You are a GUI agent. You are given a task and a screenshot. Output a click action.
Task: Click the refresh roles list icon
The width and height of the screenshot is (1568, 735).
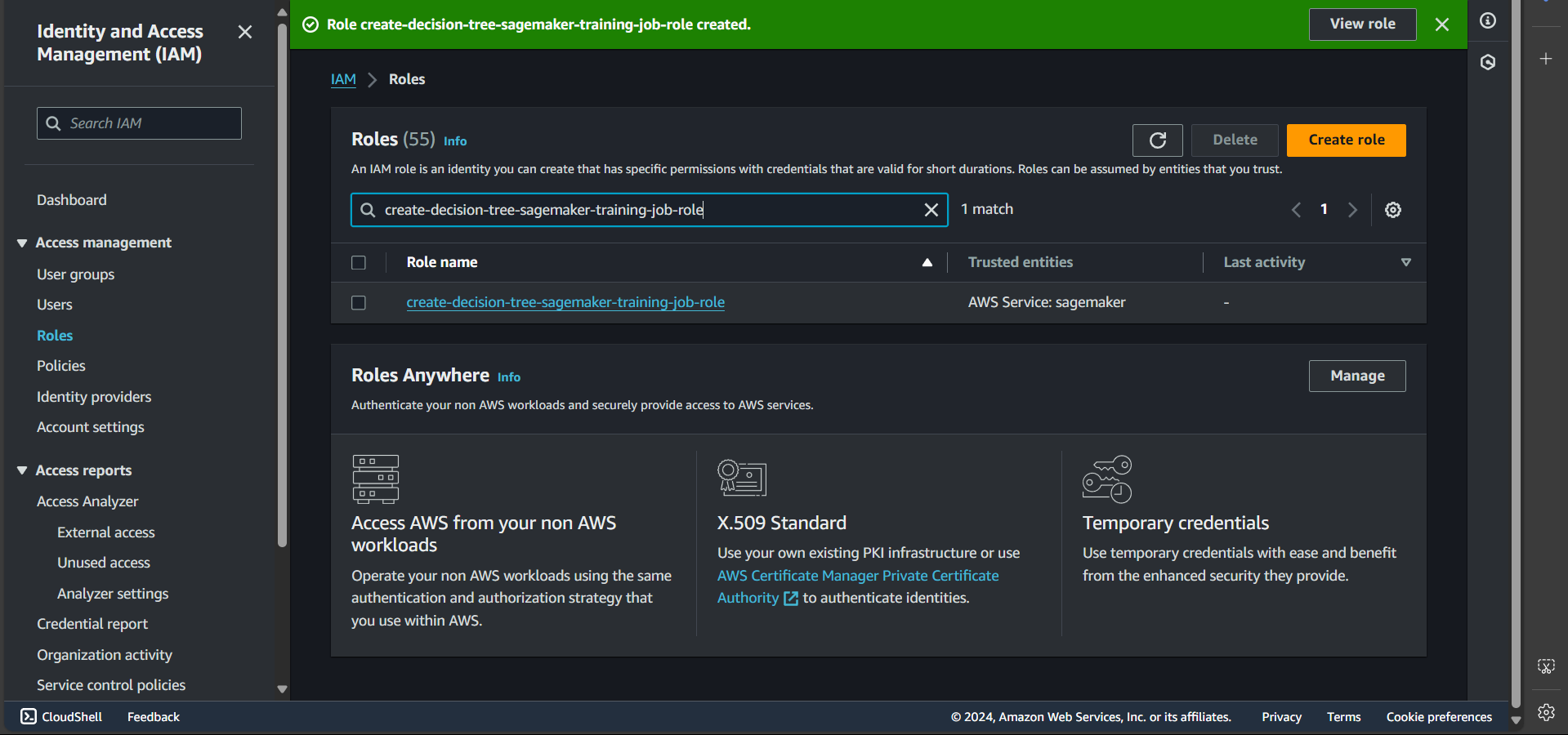[x=1157, y=140]
